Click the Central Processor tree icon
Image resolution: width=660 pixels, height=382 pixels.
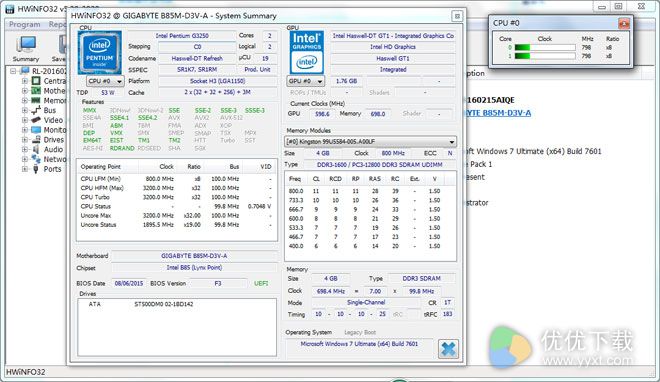(x=37, y=81)
